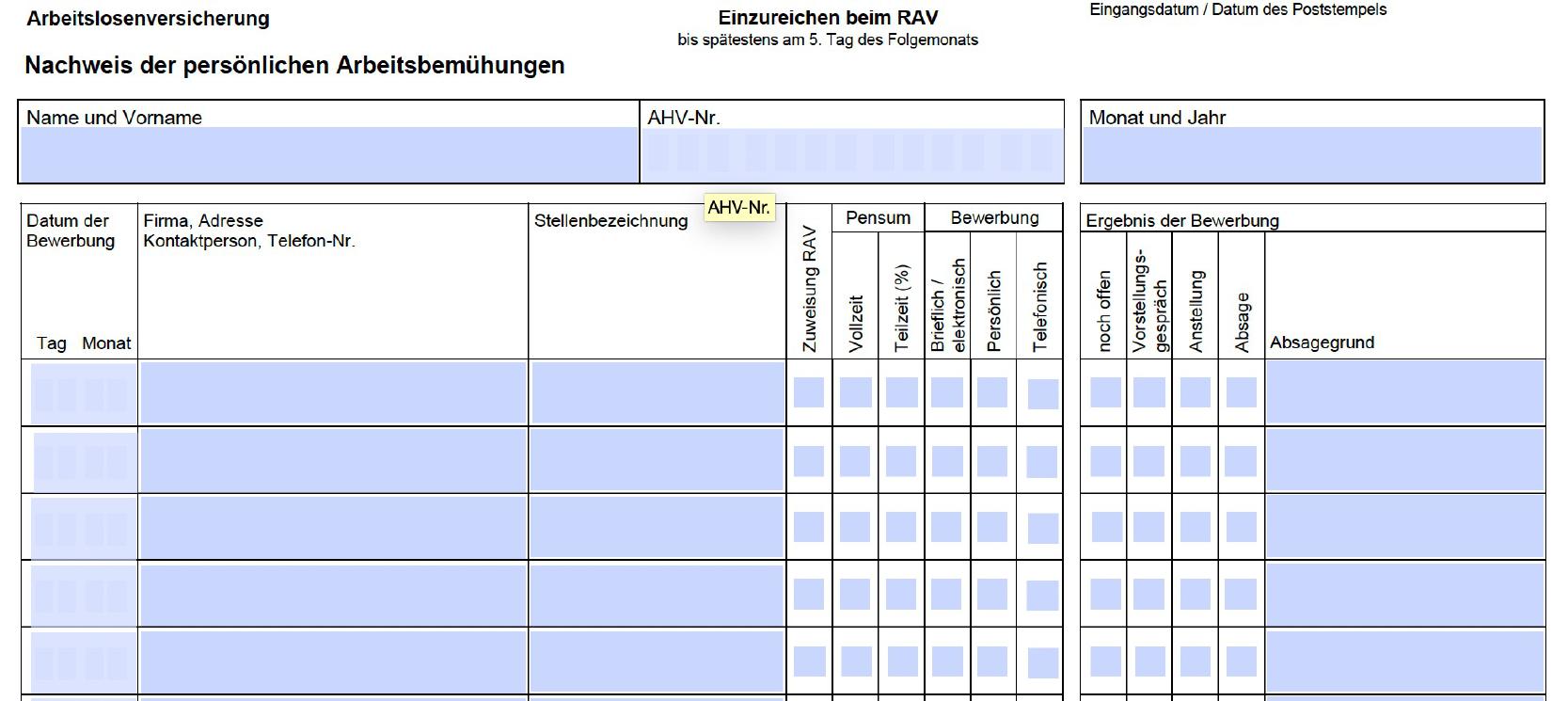This screenshot has height=701, width=1568.
Task: Click the Name und Vorname input field
Action: click(x=329, y=154)
